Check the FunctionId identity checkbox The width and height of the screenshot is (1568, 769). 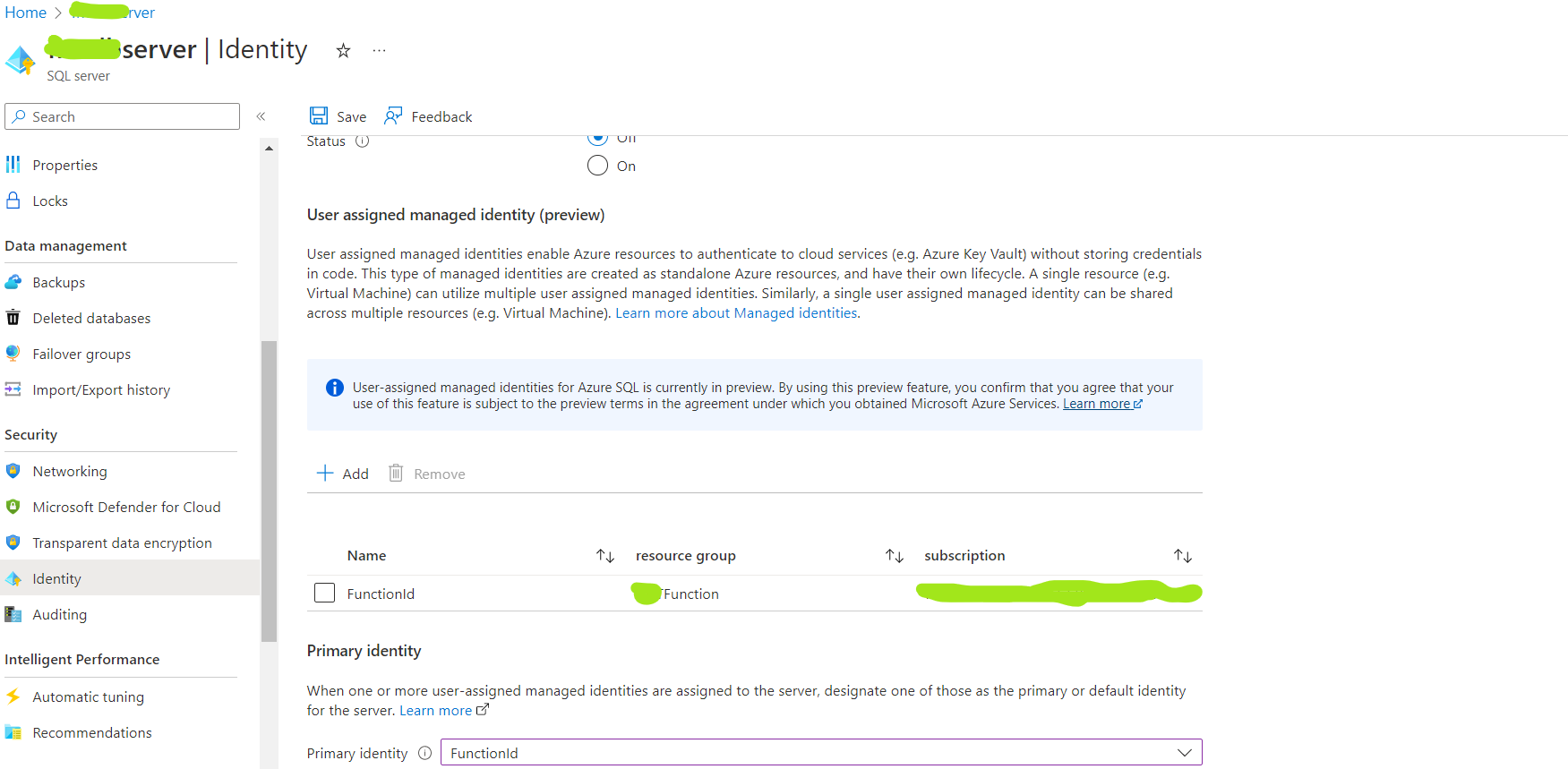(x=325, y=593)
